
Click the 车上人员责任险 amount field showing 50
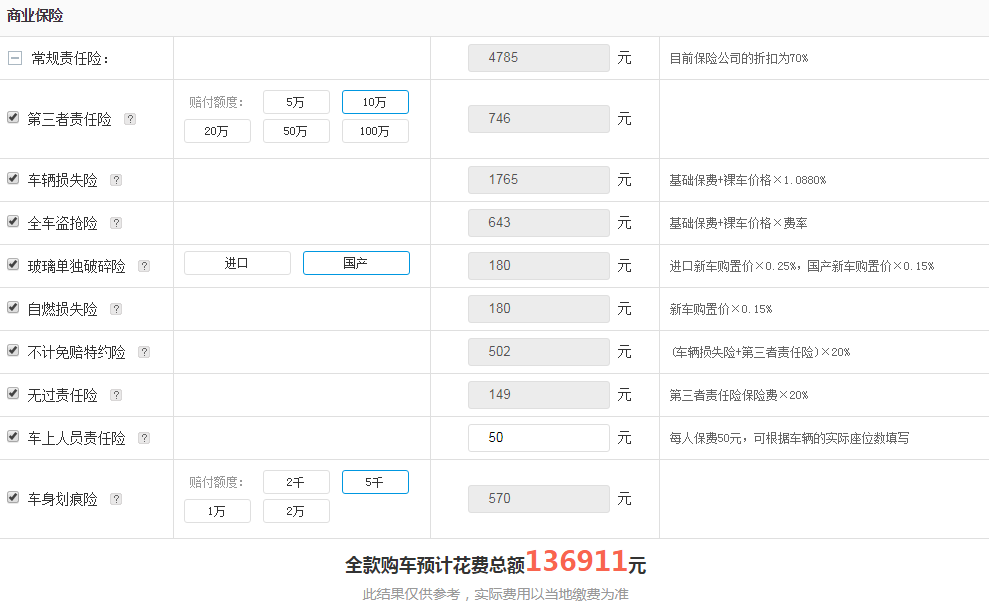click(539, 437)
